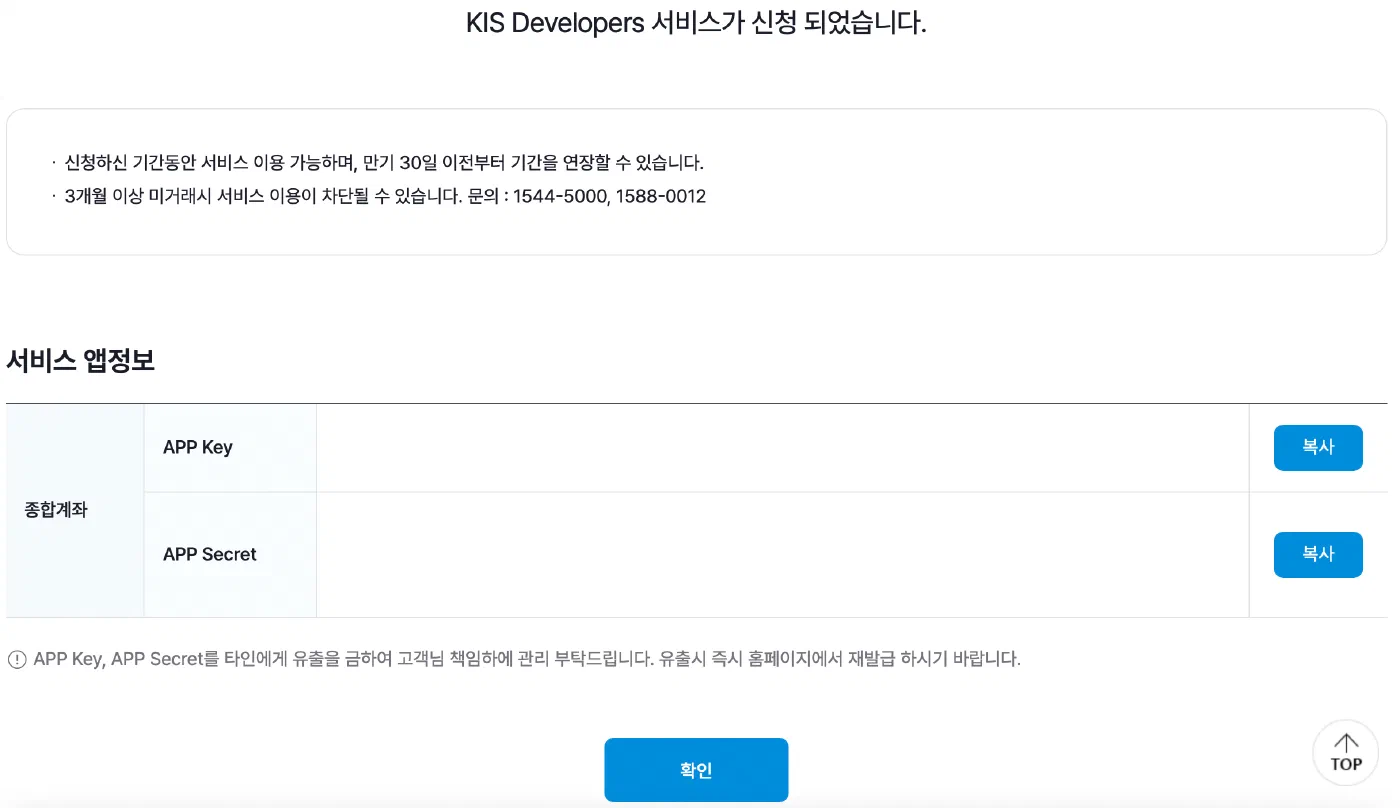Copy the APP Key value
This screenshot has width=1400, height=808.
click(1318, 447)
